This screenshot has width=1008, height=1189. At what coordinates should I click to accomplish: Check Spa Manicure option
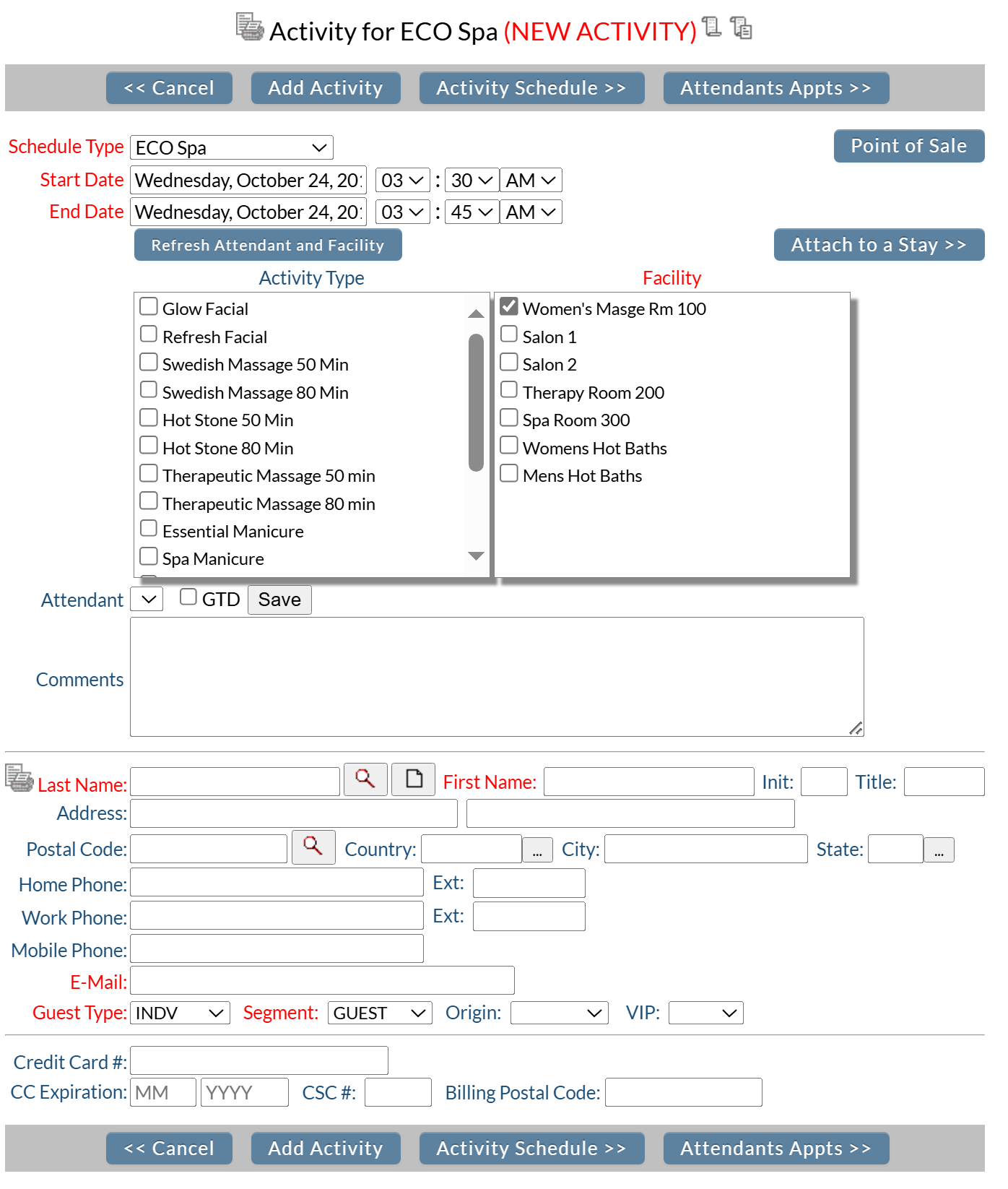click(x=149, y=556)
